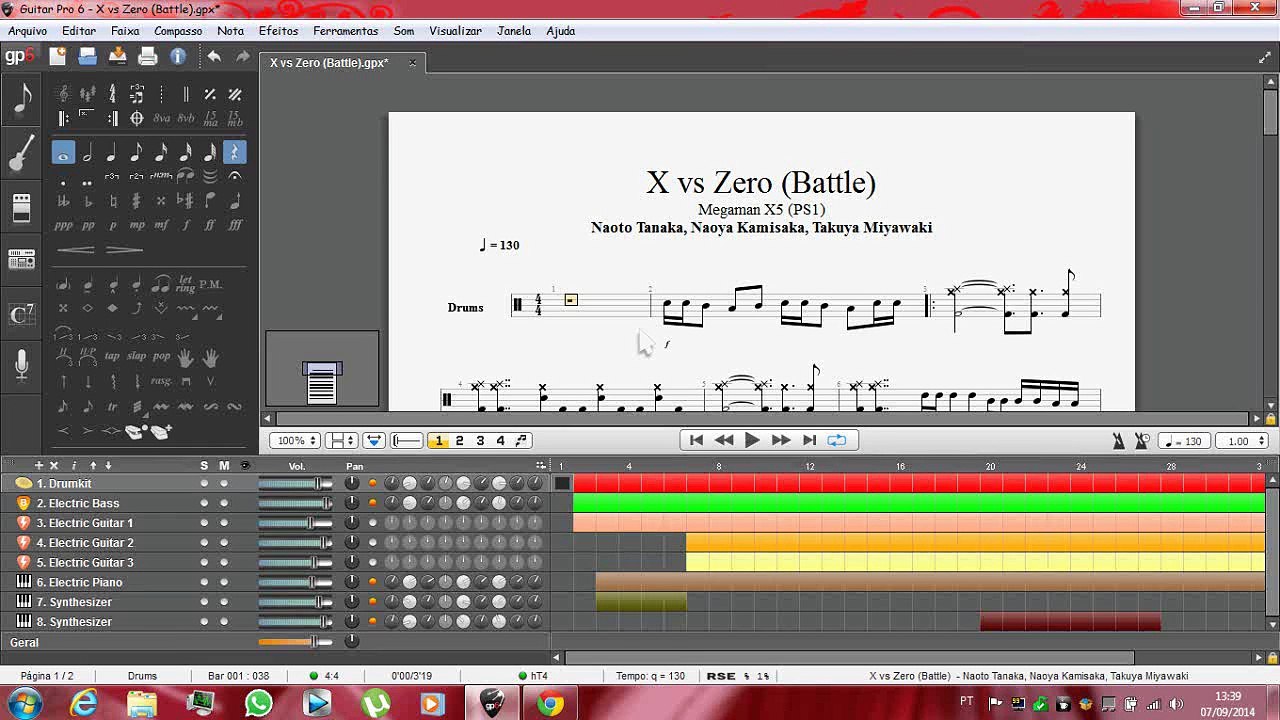Apply the let ring effect
1280x720 pixels.
186,284
